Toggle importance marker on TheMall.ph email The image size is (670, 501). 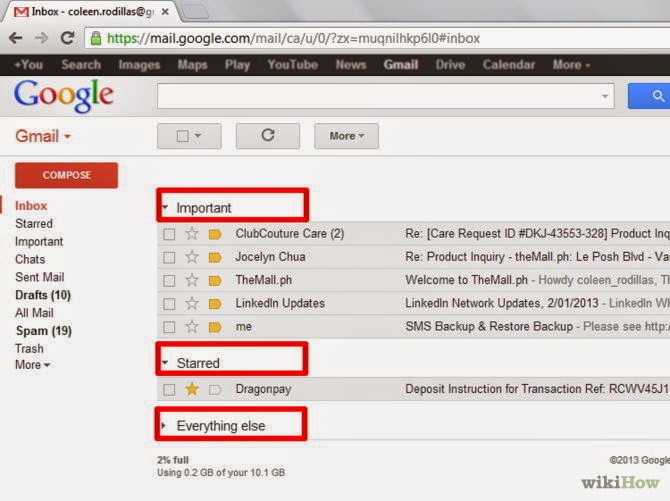click(x=215, y=281)
